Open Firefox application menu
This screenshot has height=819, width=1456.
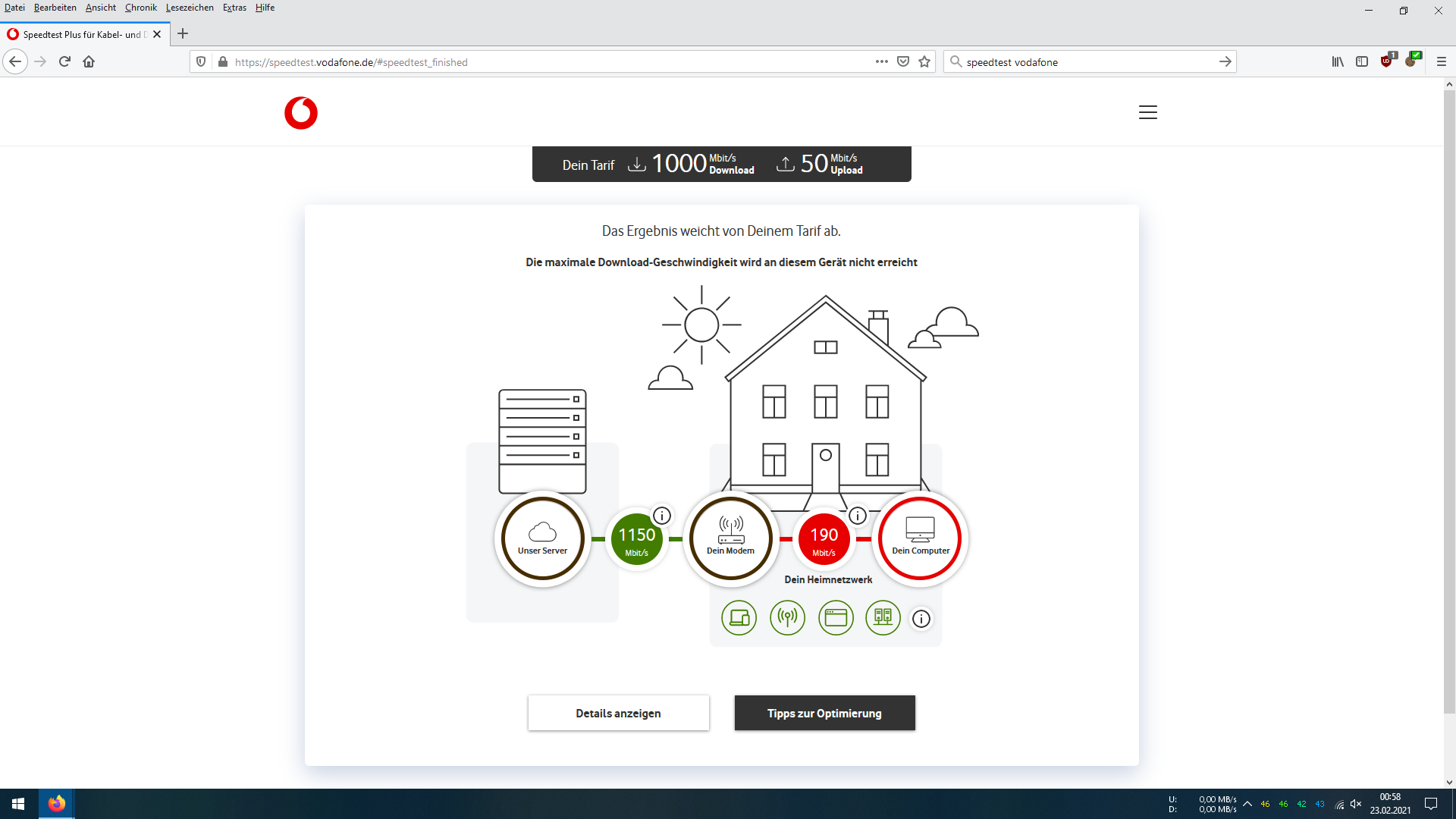(x=1441, y=62)
